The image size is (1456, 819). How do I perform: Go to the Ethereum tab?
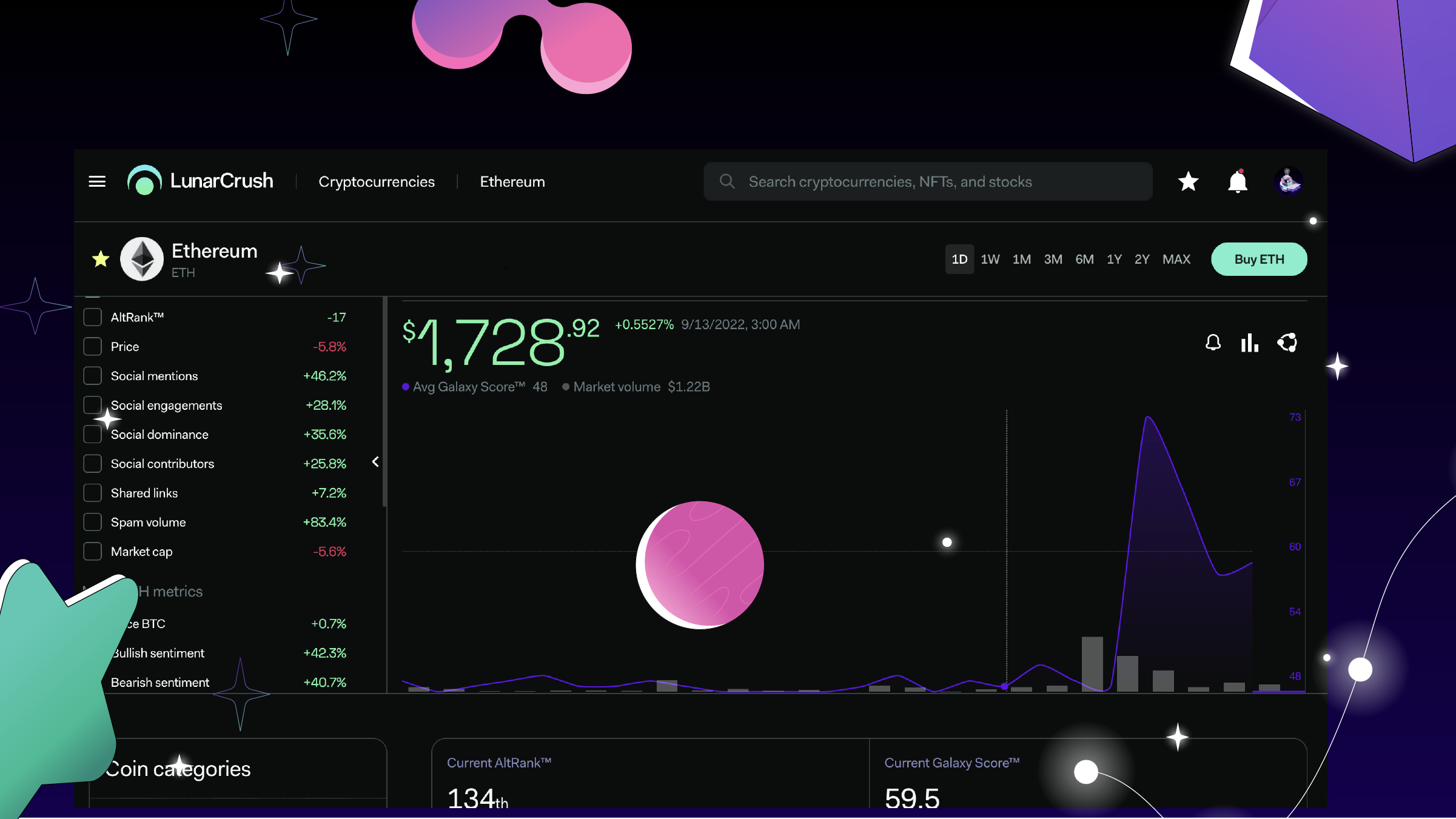(x=512, y=181)
